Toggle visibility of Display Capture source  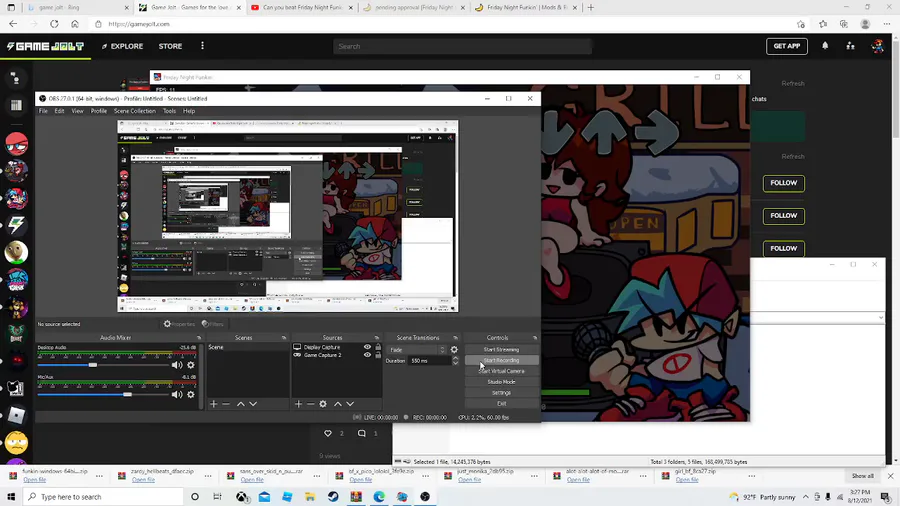pos(367,347)
